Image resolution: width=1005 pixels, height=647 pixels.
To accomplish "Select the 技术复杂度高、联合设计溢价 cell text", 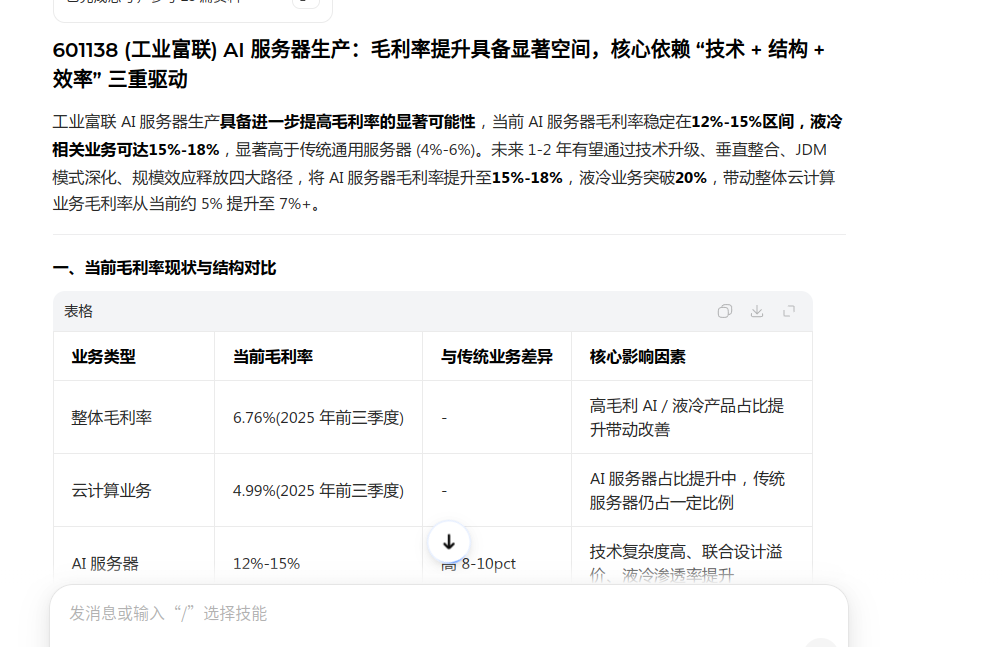I will [686, 562].
